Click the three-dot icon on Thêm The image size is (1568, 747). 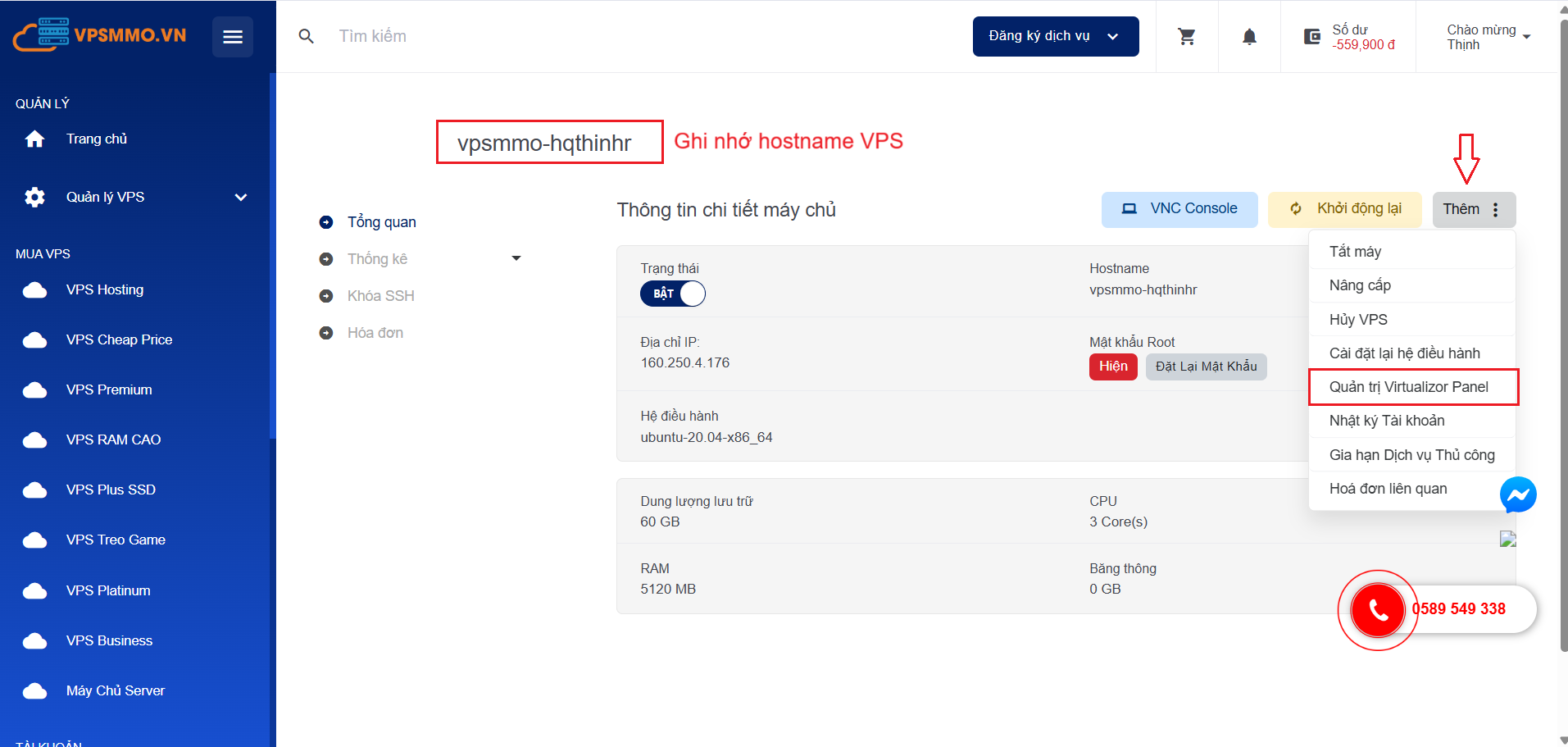(x=1496, y=209)
